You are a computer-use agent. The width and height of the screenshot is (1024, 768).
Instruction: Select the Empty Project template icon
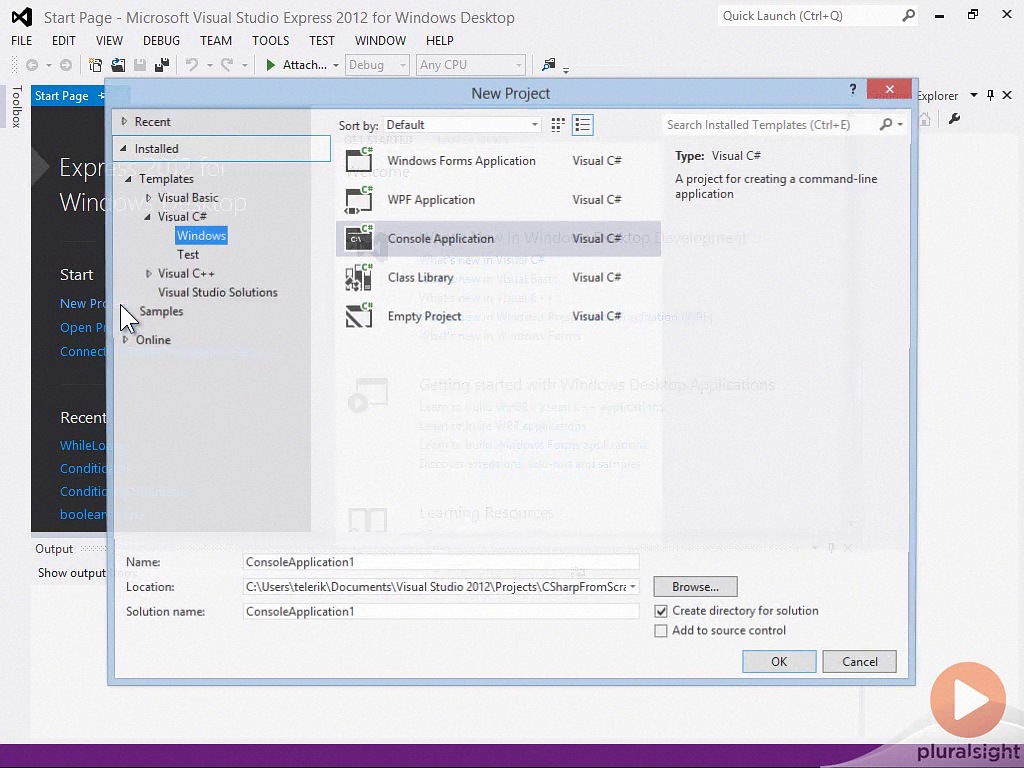[x=359, y=316]
